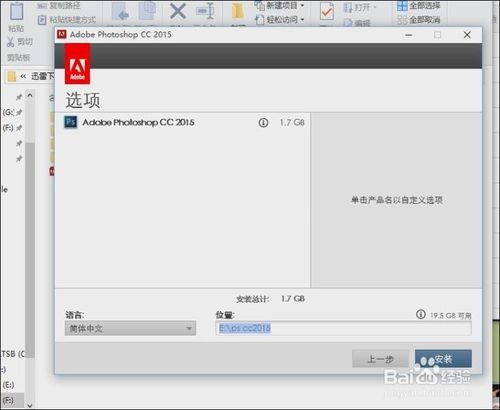
Task: Click Select all (全部选择) in Explorer ribbon
Action: point(419,5)
